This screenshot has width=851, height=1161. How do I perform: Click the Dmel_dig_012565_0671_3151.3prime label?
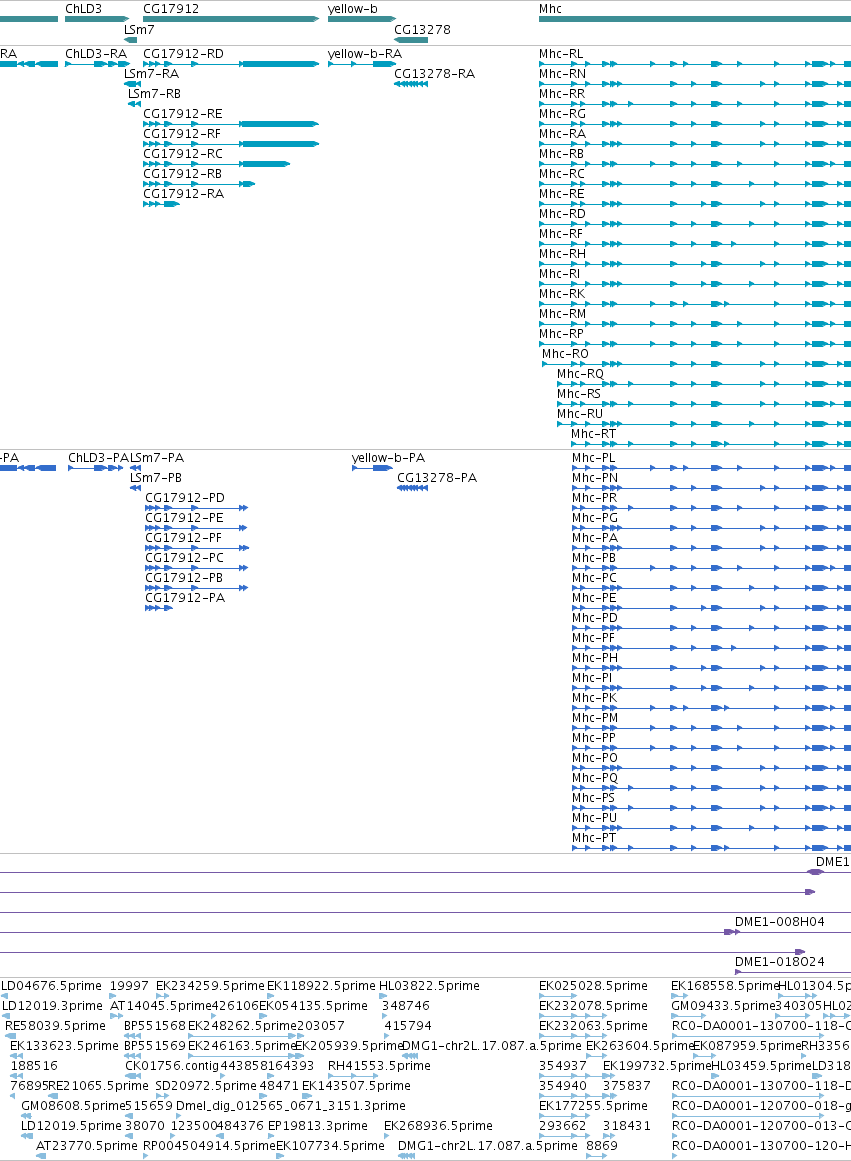[x=290, y=1106]
